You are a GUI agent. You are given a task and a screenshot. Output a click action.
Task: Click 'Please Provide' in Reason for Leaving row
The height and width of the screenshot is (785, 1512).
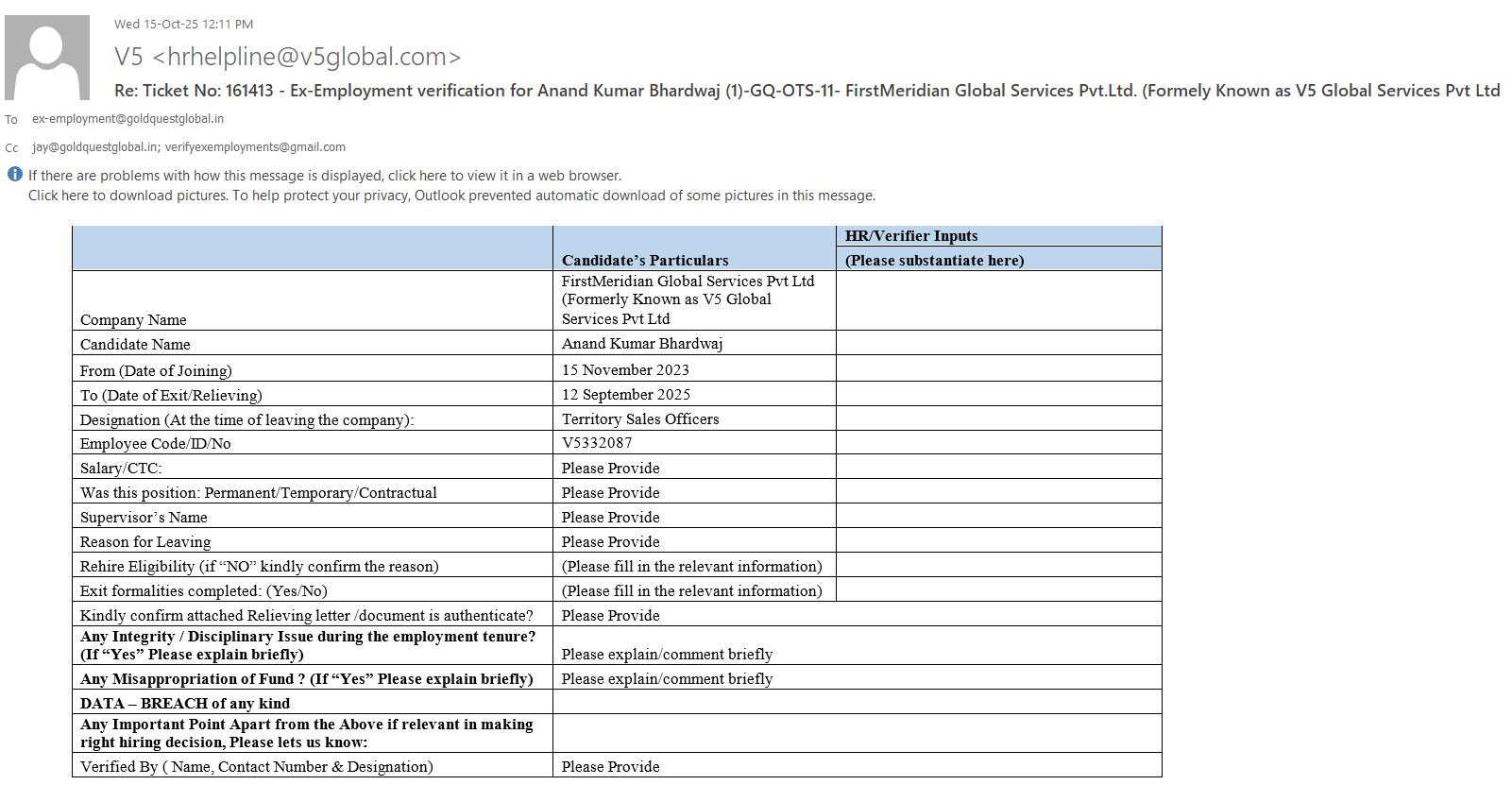coord(611,542)
